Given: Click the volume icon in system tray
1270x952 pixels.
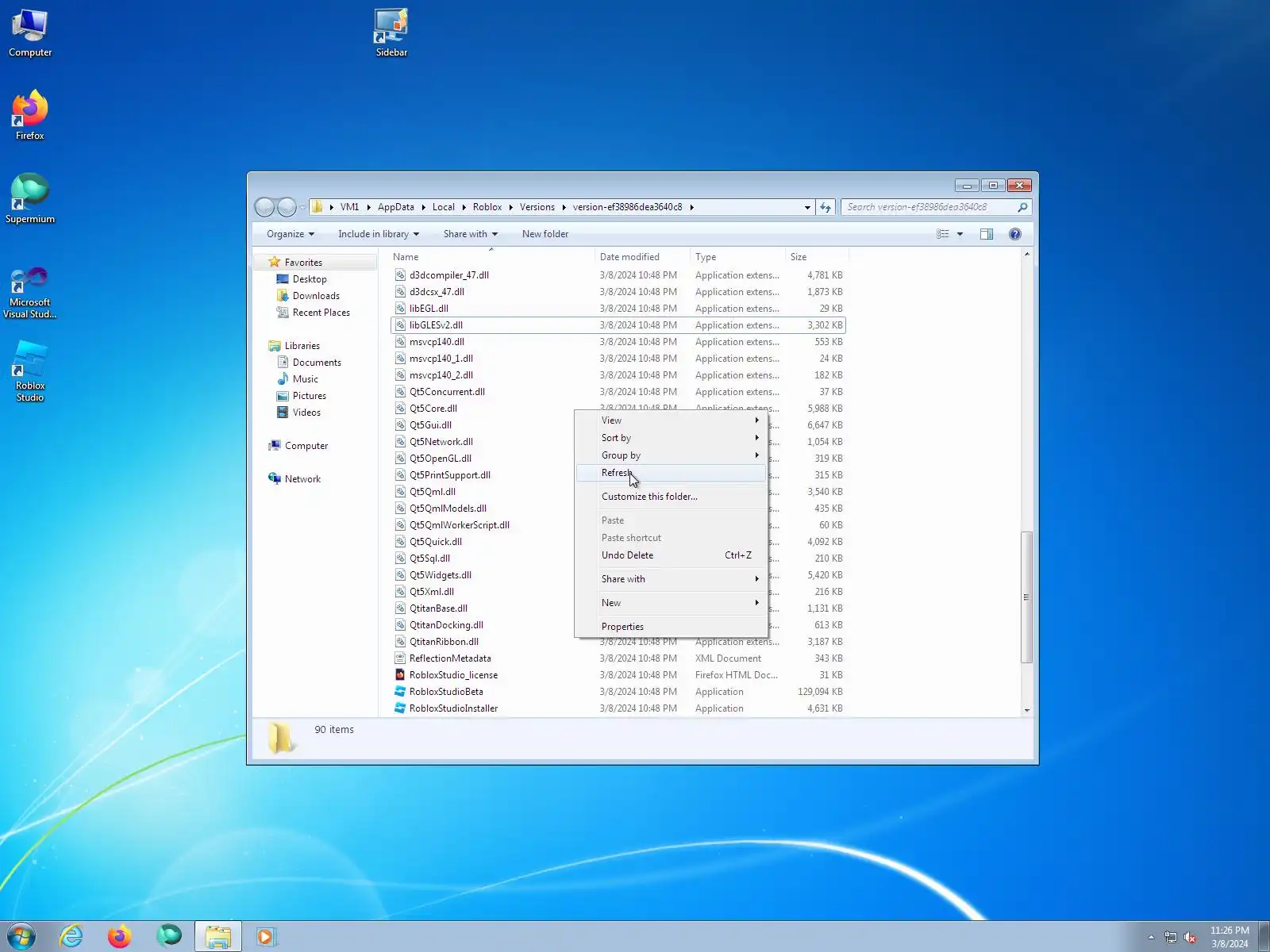Looking at the screenshot, I should (x=1190, y=938).
